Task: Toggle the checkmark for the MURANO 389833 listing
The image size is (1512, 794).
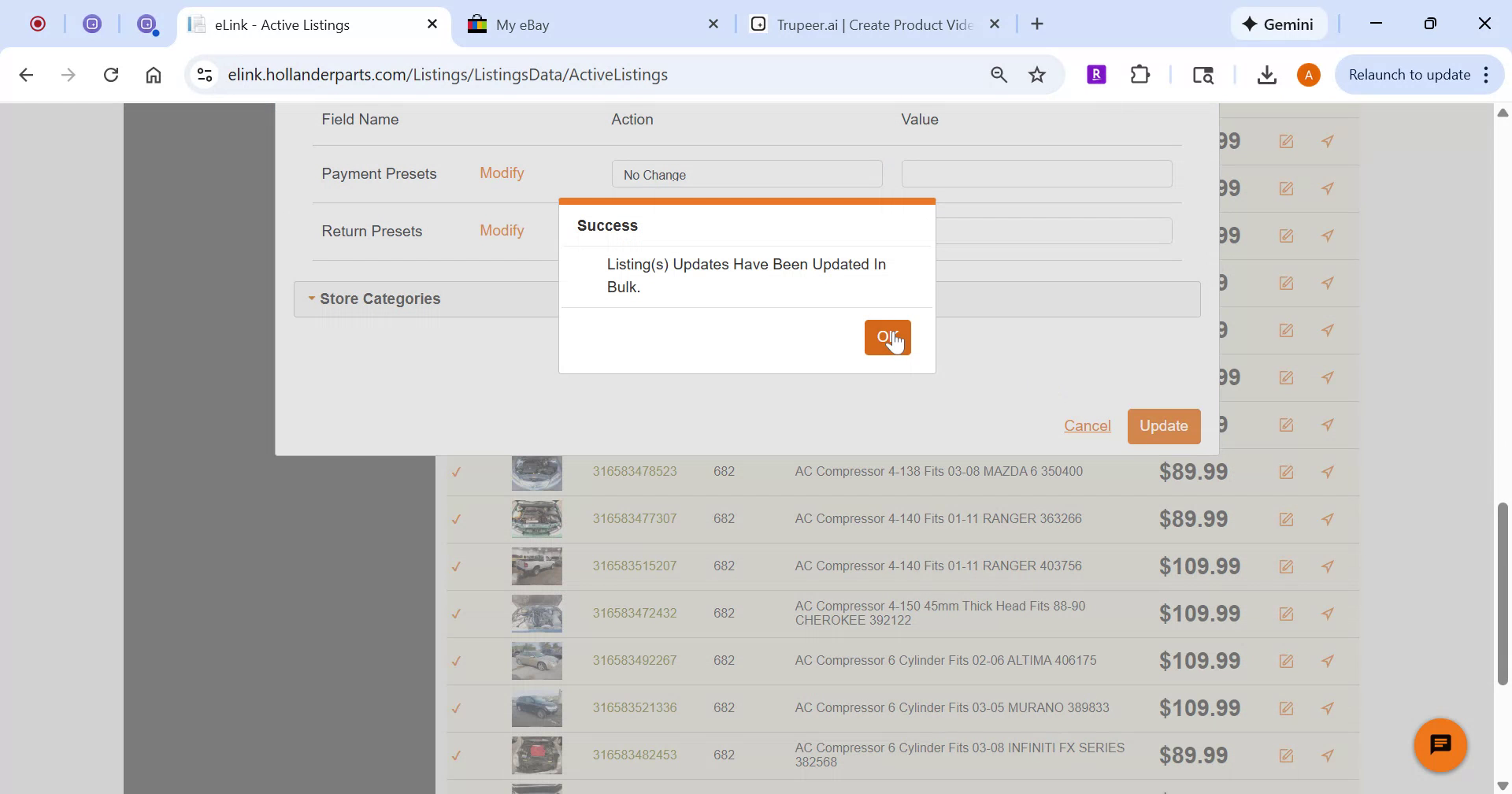Action: coord(457,708)
